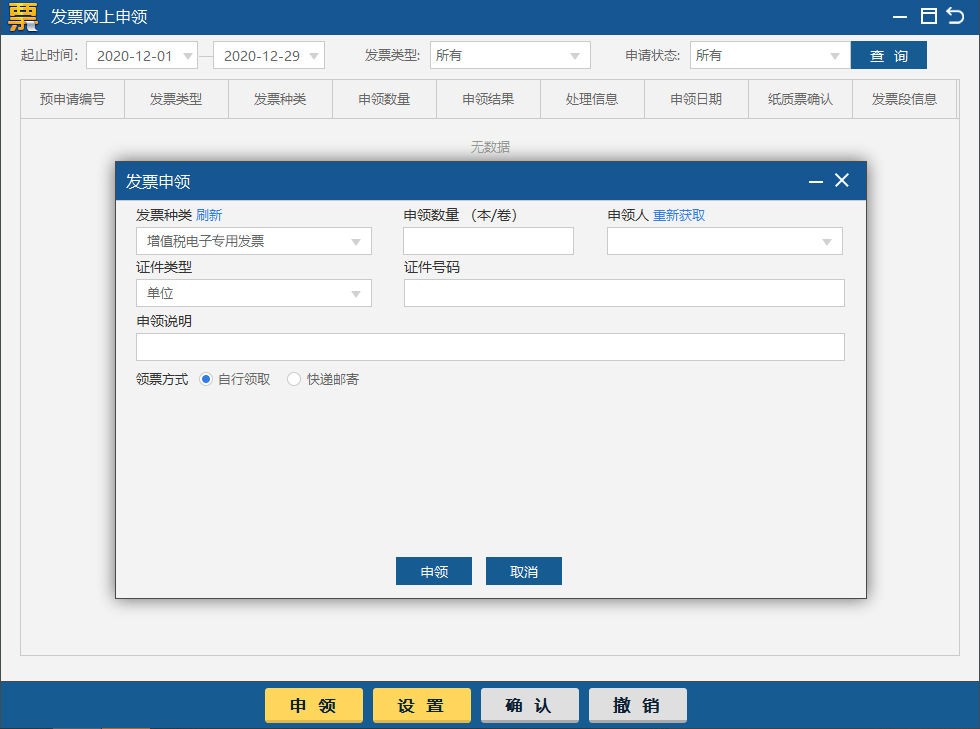
Task: Click the 重新获取 link beside 申领人
Action: 679,215
